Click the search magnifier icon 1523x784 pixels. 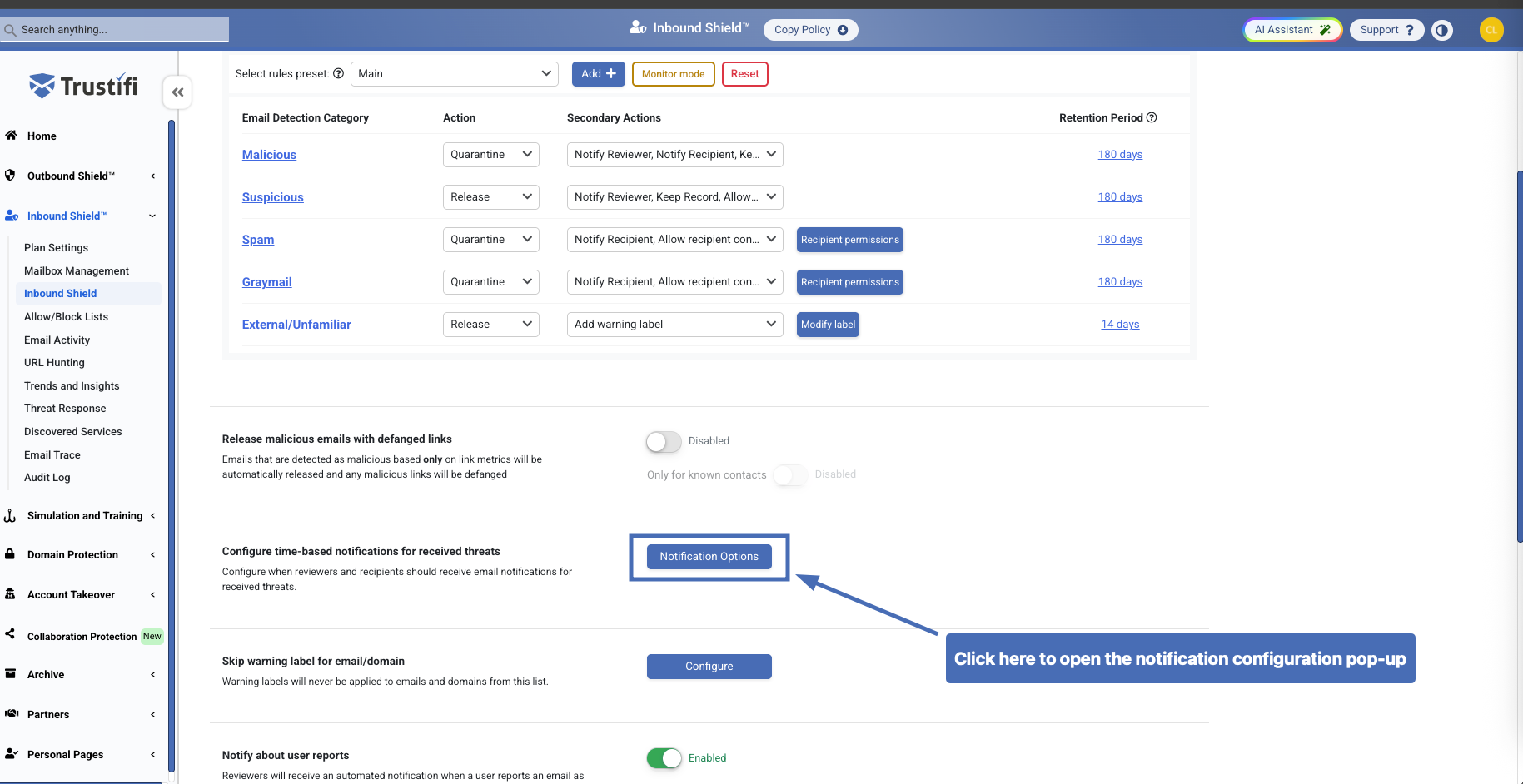[10, 30]
